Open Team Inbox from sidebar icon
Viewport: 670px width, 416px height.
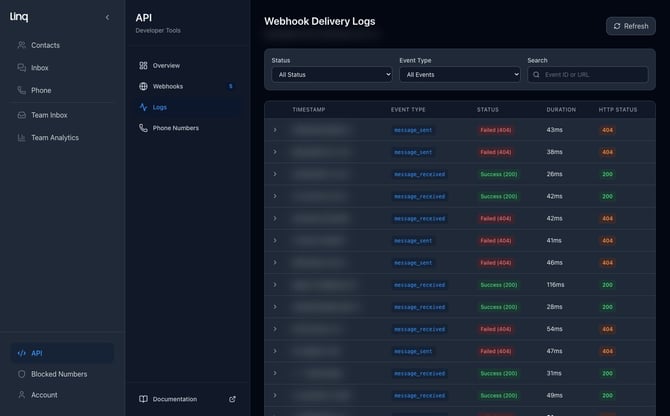[22, 115]
